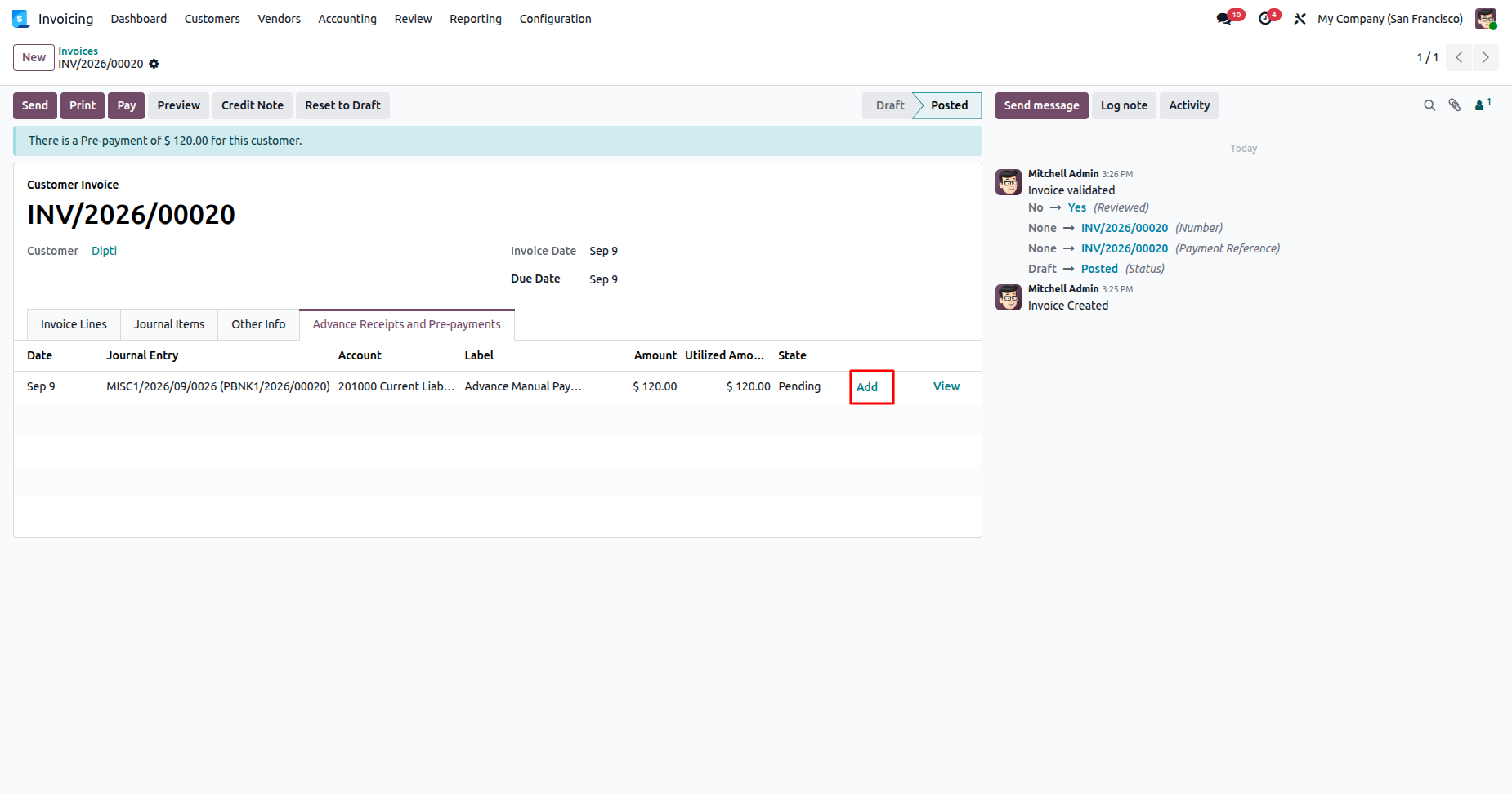1512x794 pixels.
Task: Click the debug tools wrench icon
Action: coord(1300,19)
